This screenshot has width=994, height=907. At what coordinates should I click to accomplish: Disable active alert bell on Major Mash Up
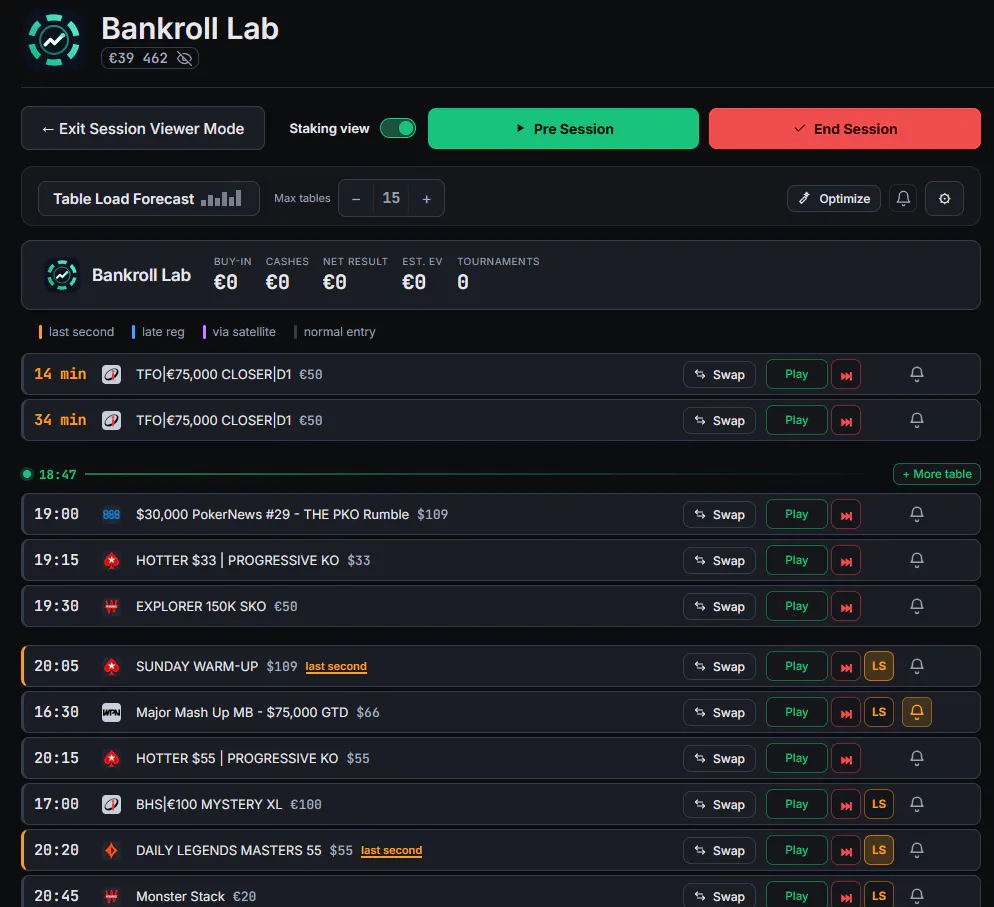tap(917, 712)
